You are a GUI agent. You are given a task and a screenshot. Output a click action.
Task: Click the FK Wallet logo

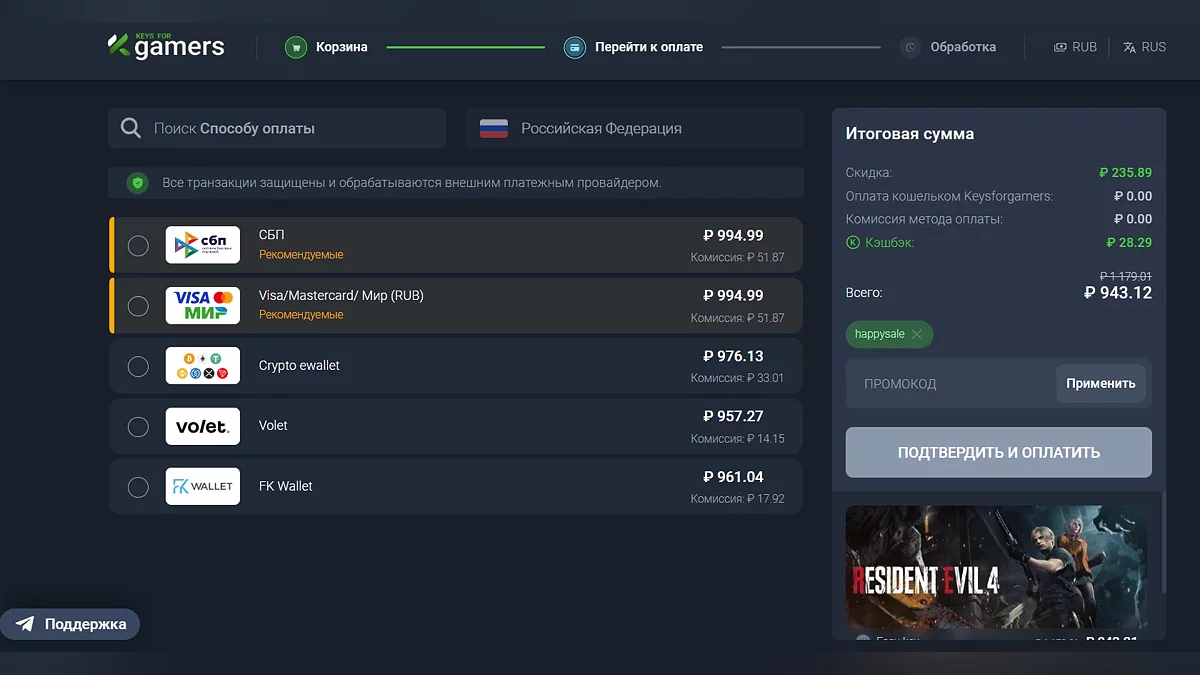(x=203, y=486)
